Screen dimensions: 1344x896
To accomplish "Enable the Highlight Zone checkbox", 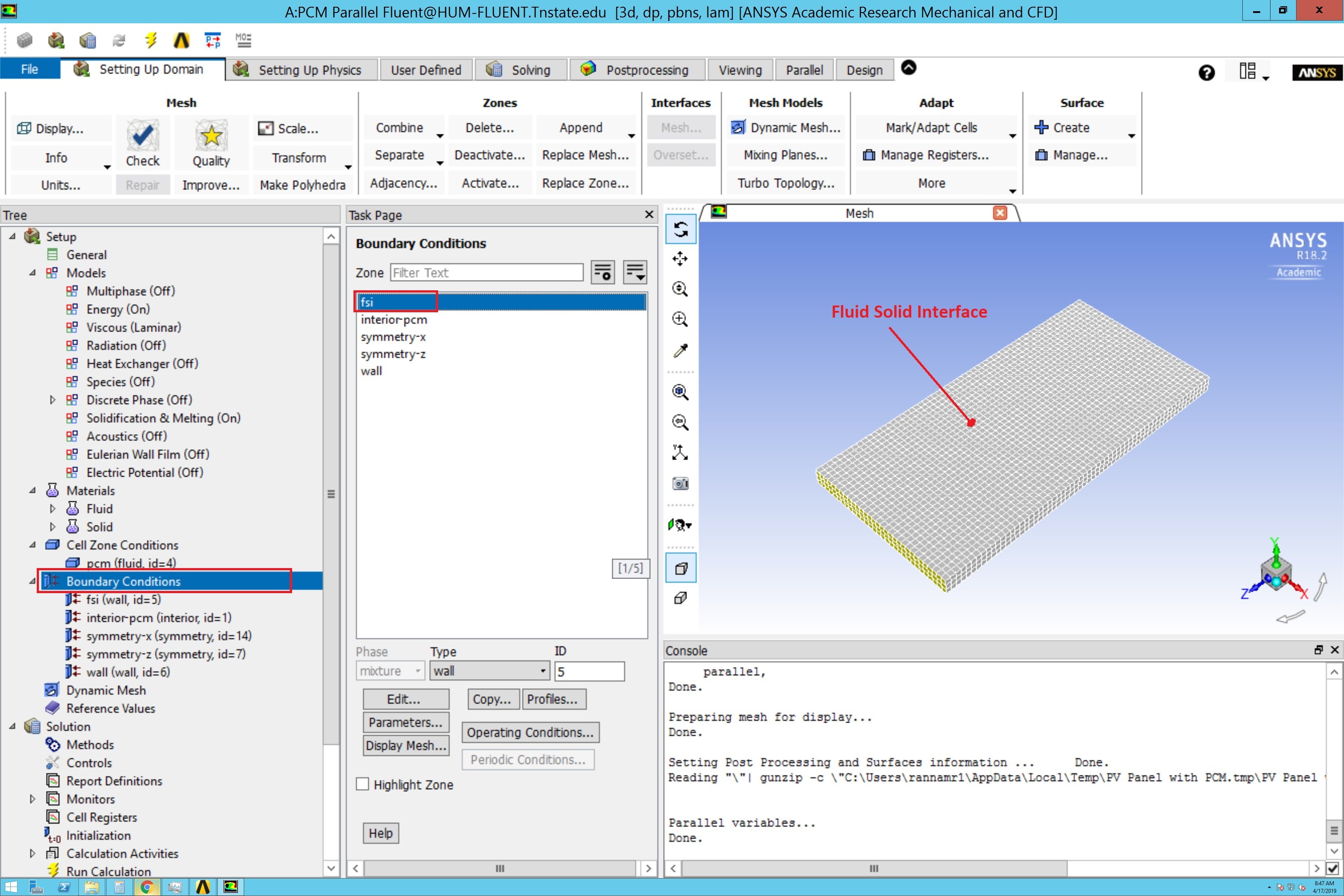I will [362, 784].
